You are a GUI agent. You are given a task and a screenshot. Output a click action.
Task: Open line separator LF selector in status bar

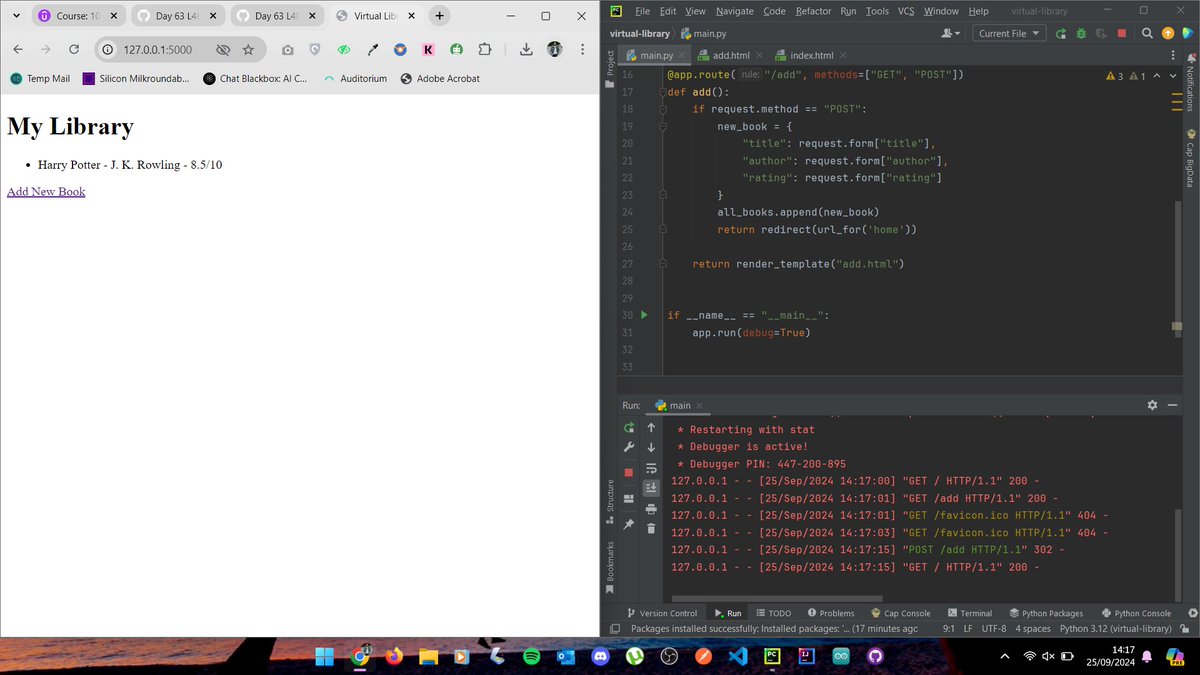tap(968, 629)
